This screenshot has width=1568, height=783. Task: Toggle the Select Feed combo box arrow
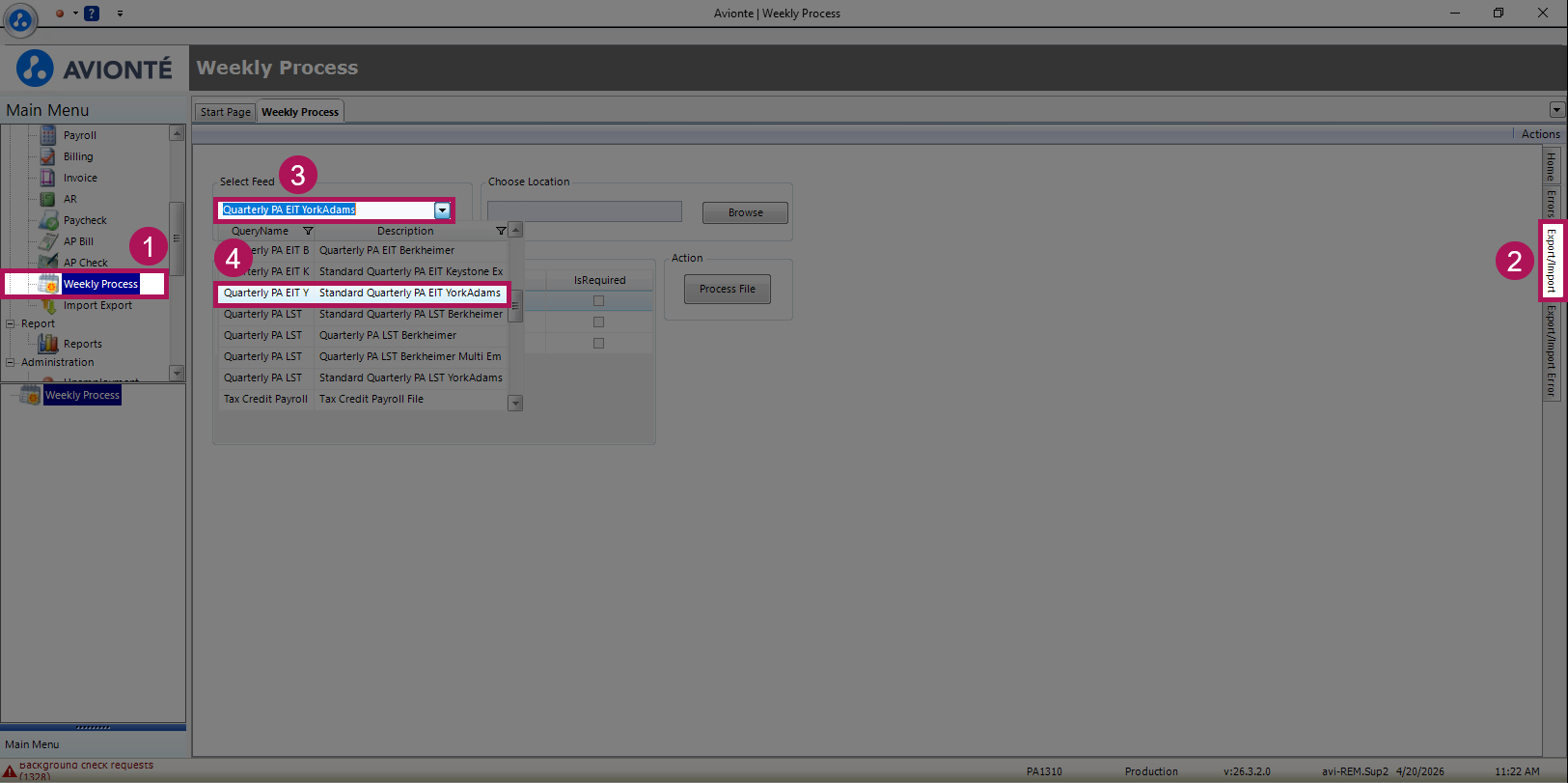point(442,210)
